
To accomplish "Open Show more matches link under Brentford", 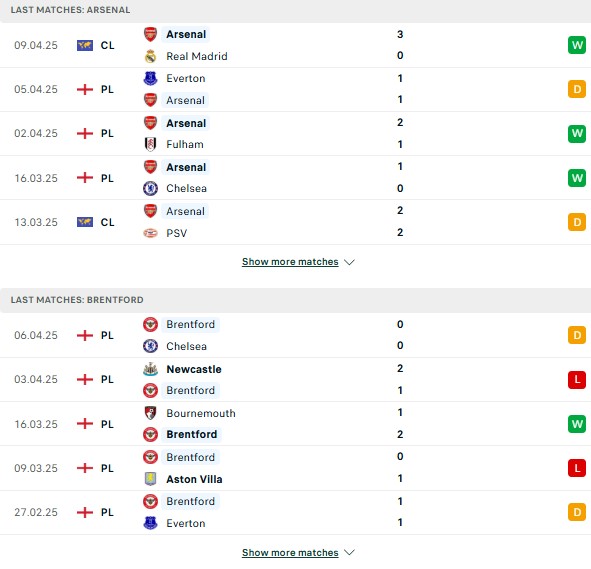I will [290, 552].
